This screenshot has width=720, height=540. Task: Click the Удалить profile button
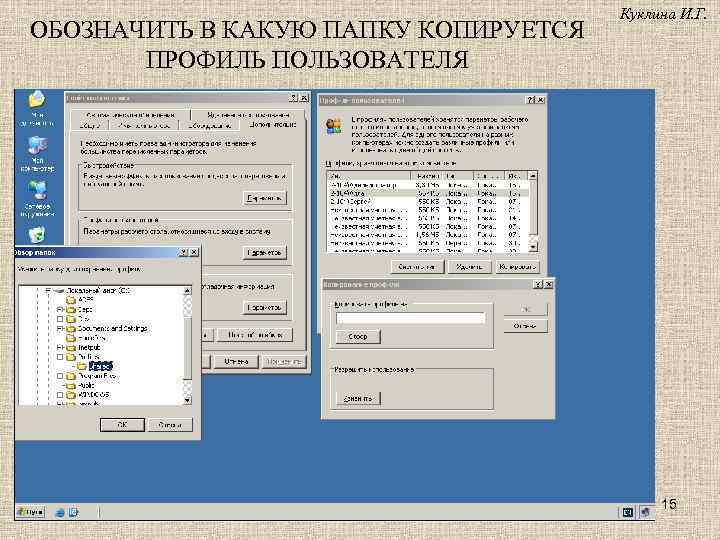(470, 267)
